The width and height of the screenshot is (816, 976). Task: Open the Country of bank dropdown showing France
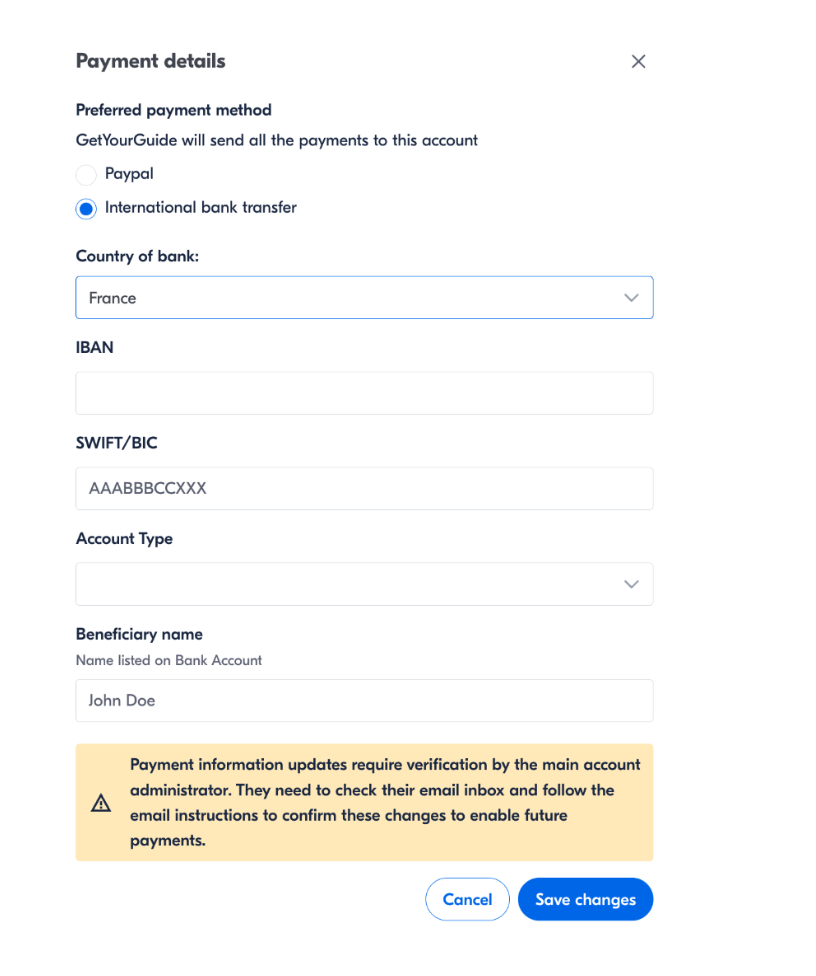pyautogui.click(x=364, y=298)
